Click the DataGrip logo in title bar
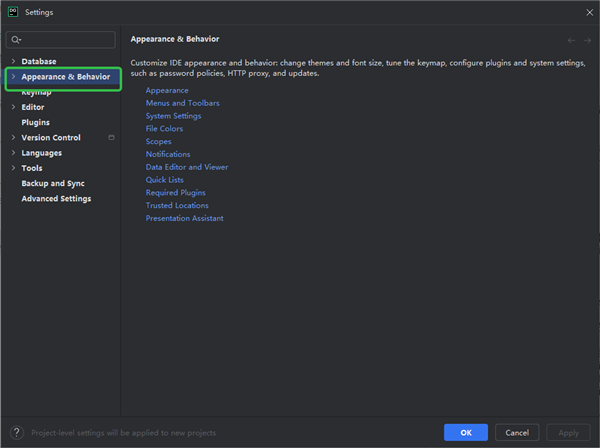Image resolution: width=600 pixels, height=448 pixels. pyautogui.click(x=12, y=12)
